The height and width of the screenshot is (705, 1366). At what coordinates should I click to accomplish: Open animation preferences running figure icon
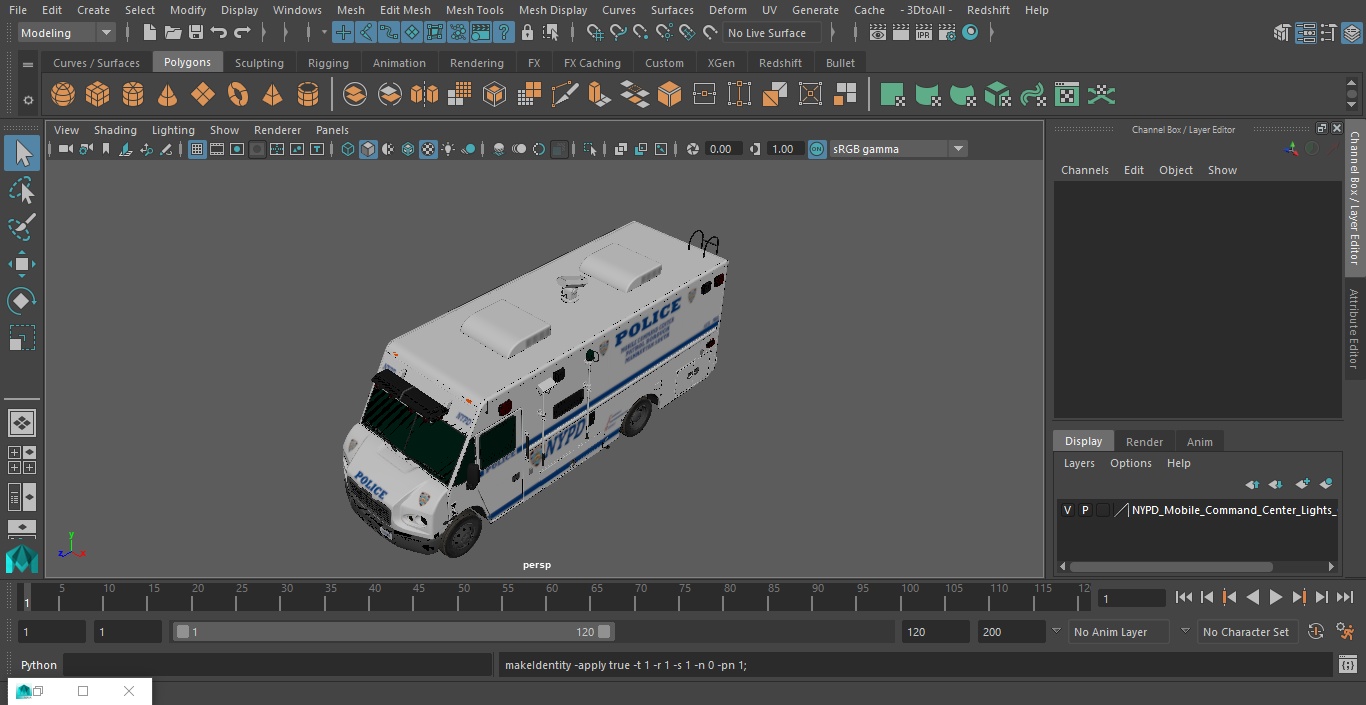pos(1346,632)
